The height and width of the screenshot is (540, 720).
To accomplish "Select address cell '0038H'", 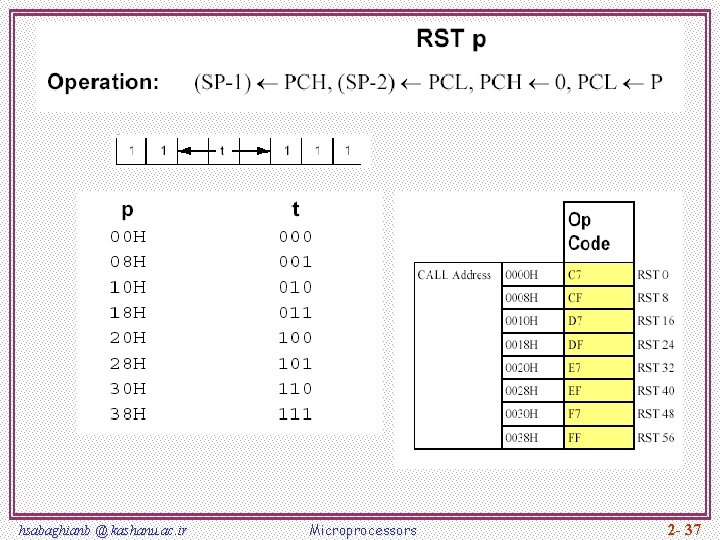I will (533, 438).
